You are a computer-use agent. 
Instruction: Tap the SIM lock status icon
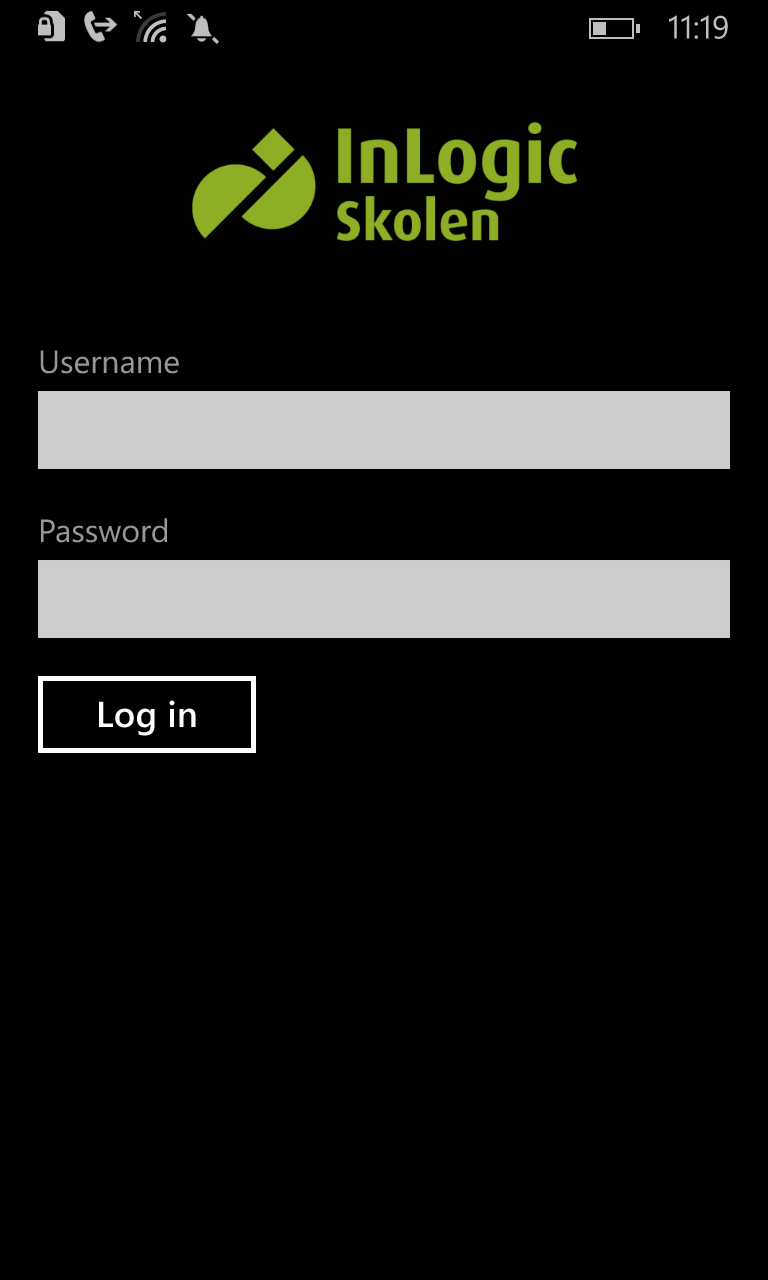click(x=51, y=27)
